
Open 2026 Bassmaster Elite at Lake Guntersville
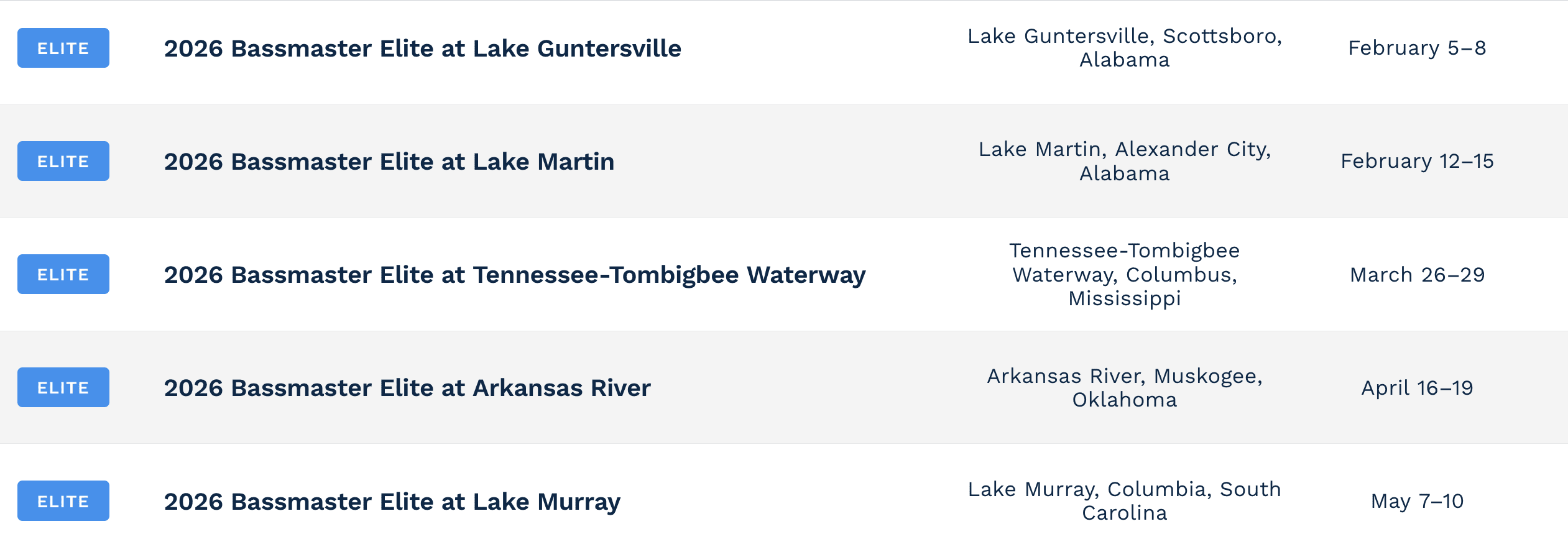[x=422, y=48]
